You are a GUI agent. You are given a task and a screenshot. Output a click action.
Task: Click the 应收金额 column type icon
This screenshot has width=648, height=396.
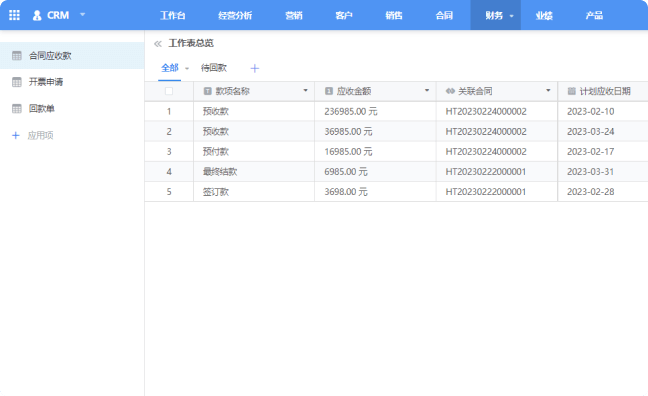(x=329, y=91)
